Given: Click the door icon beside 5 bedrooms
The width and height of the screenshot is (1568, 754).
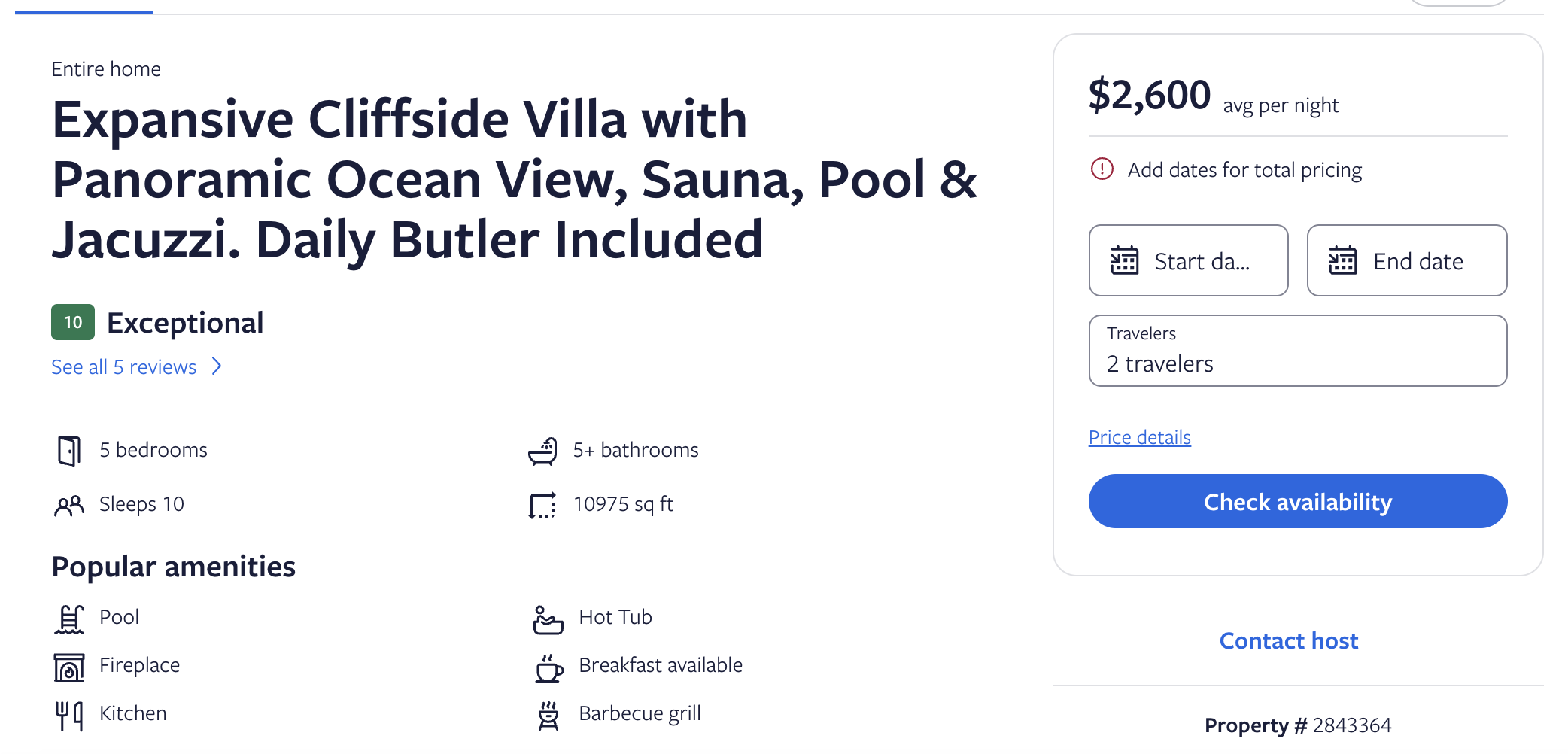Looking at the screenshot, I should click(69, 450).
